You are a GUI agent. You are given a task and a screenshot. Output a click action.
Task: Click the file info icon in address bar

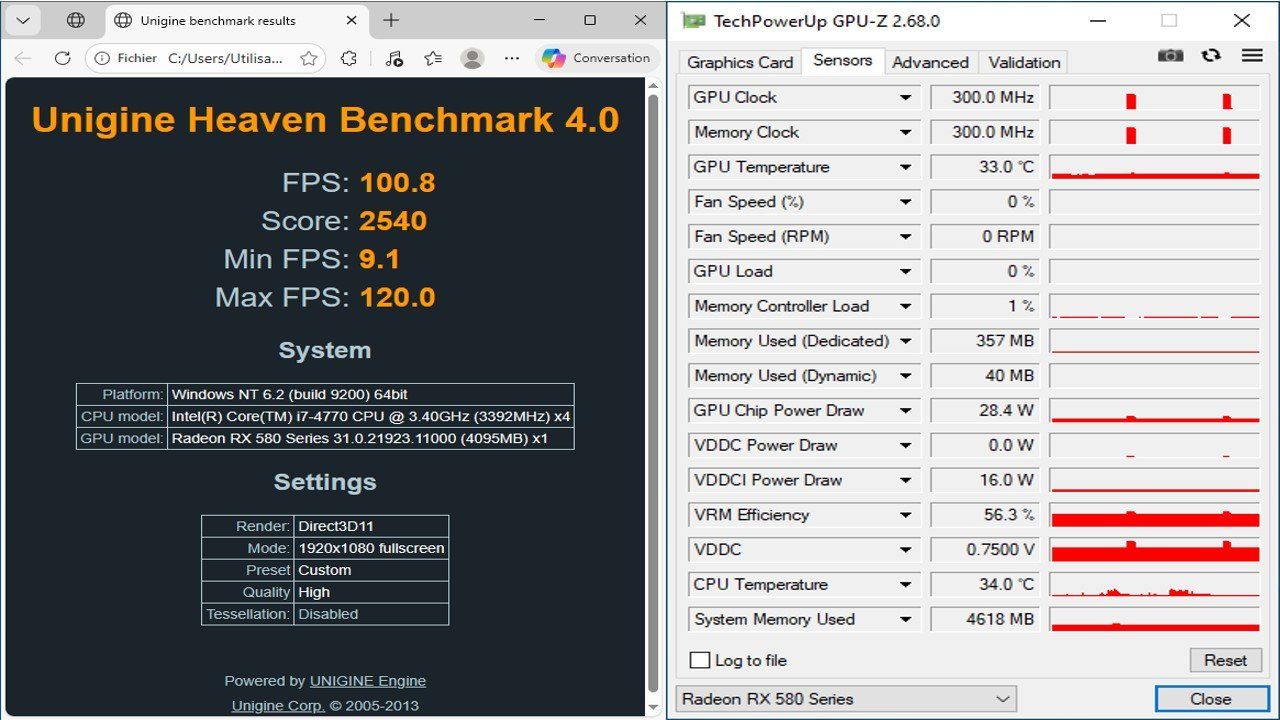(x=102, y=58)
